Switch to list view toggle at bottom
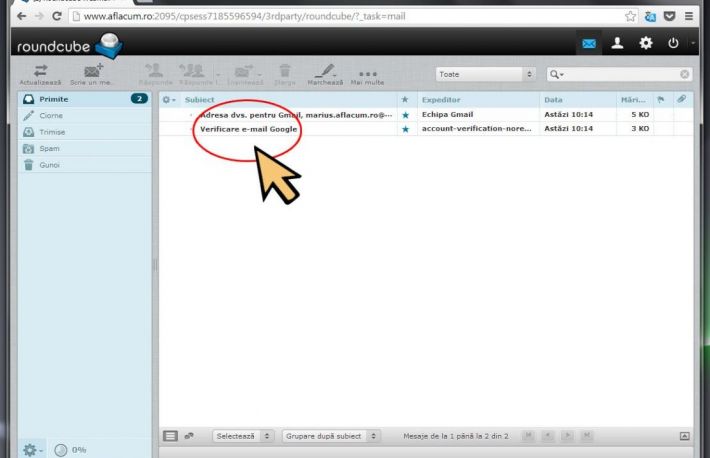 170,436
